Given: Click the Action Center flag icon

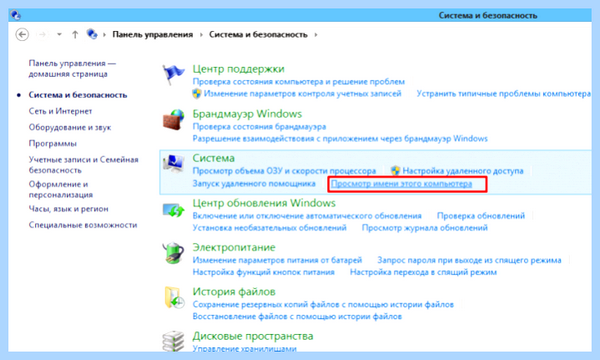Looking at the screenshot, I should pos(173,74).
